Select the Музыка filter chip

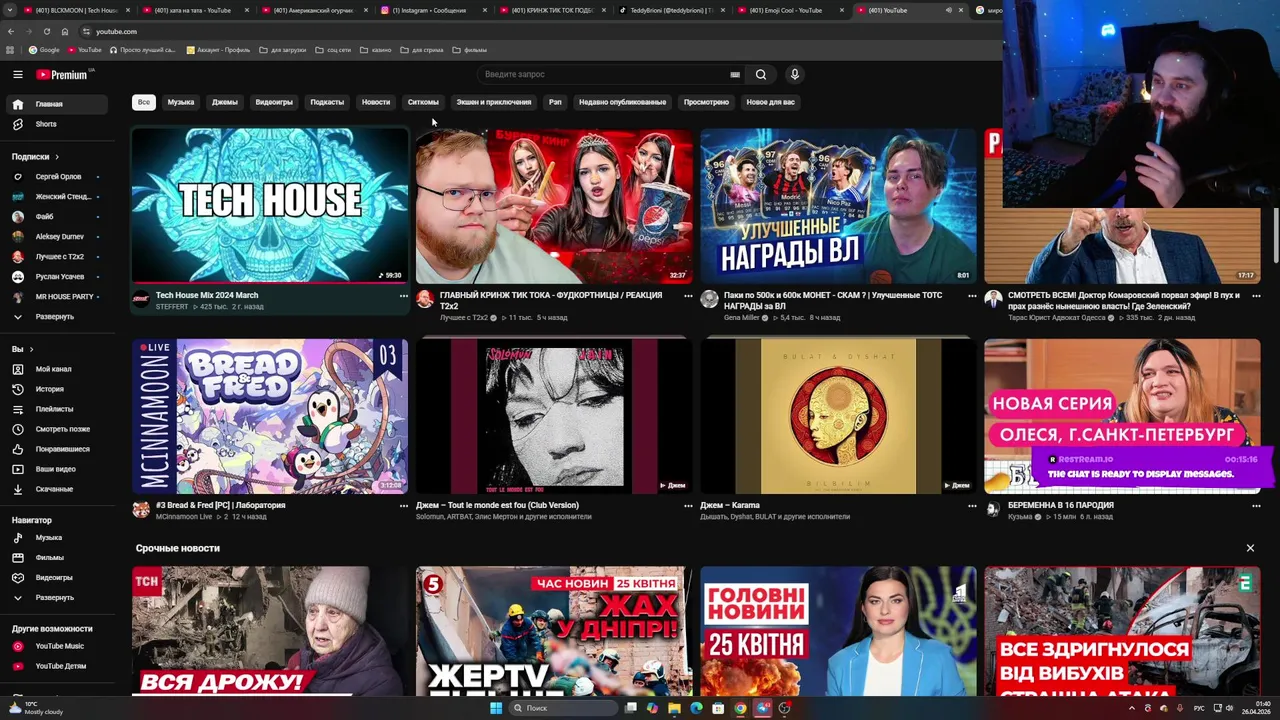pos(181,102)
